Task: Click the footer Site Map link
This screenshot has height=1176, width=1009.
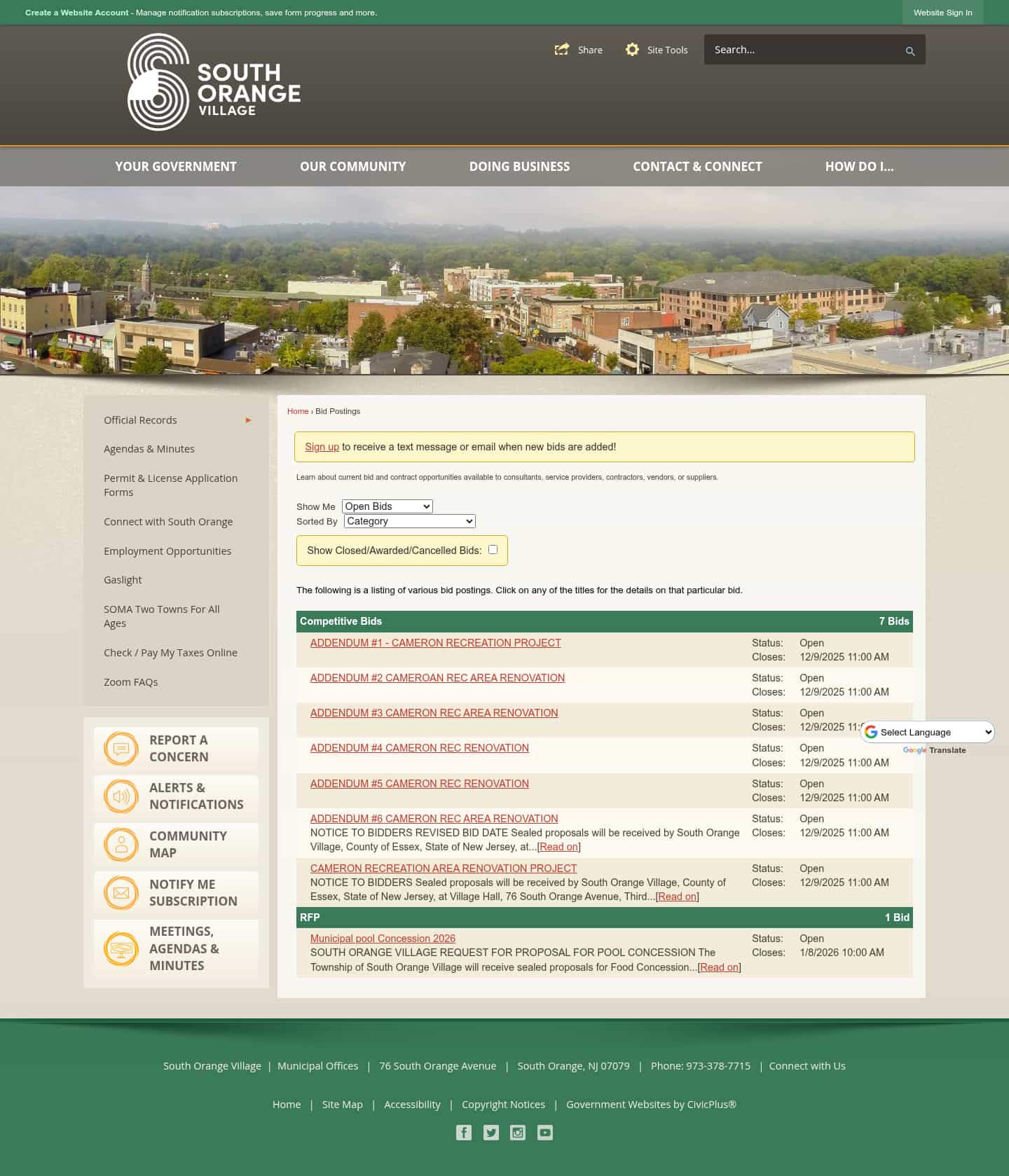Action: pyautogui.click(x=343, y=1105)
